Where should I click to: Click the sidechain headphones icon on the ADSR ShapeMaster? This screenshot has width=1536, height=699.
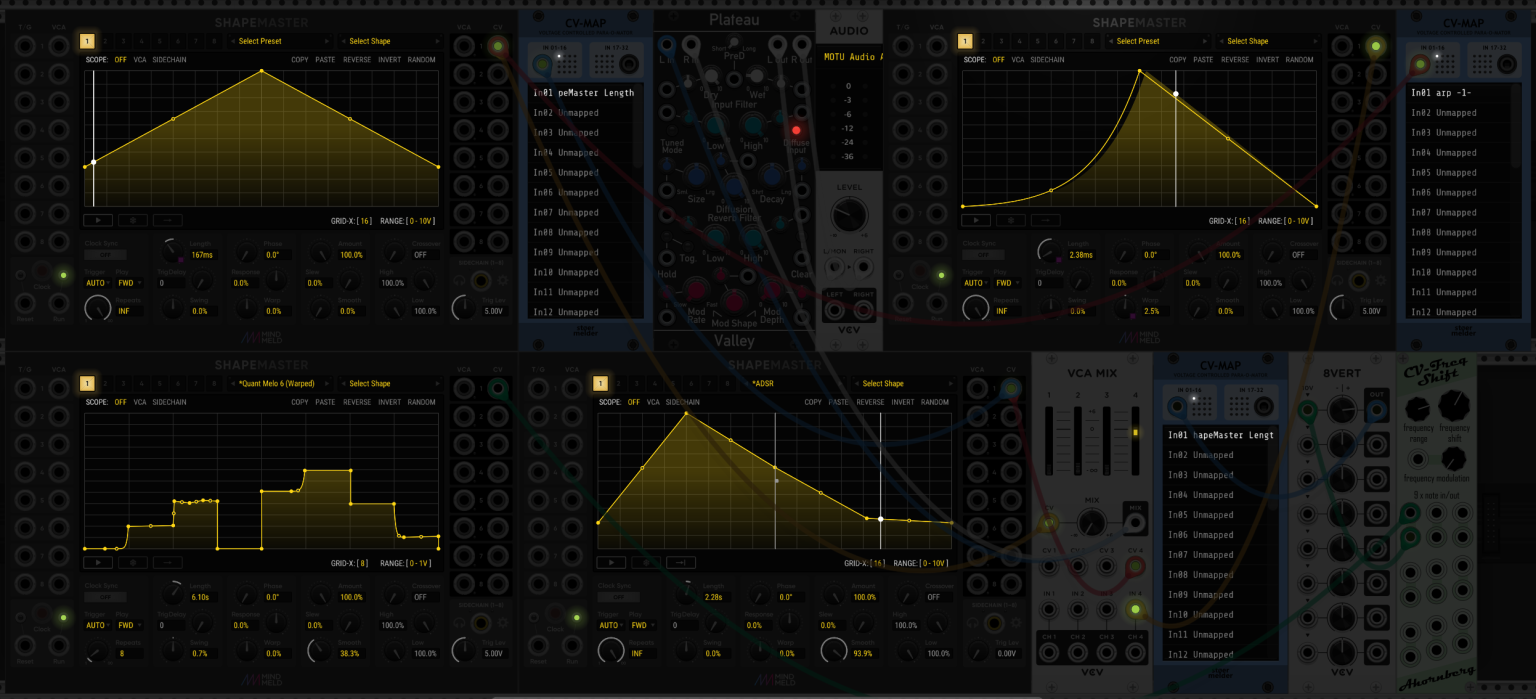point(975,625)
